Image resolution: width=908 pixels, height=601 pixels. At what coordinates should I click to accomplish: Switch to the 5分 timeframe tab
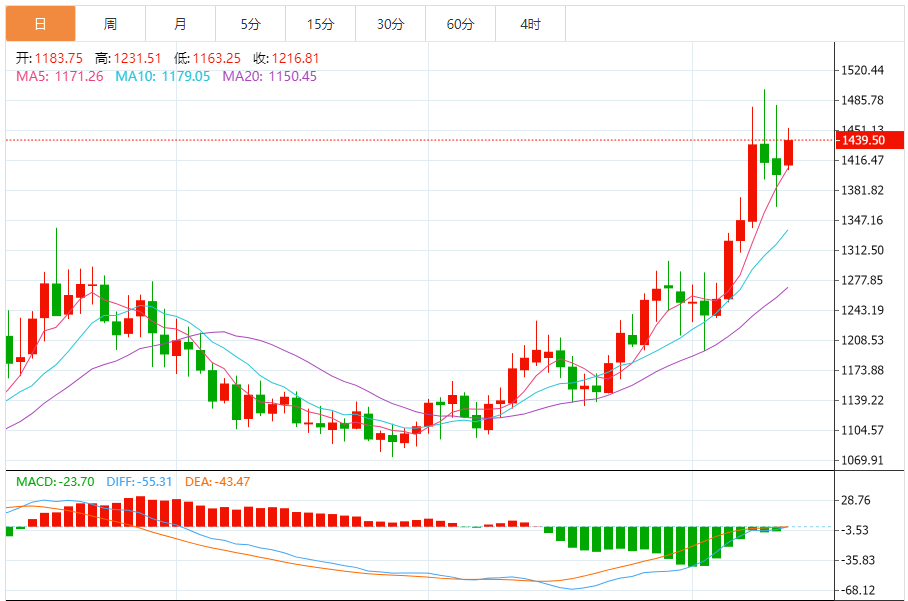tap(250, 23)
